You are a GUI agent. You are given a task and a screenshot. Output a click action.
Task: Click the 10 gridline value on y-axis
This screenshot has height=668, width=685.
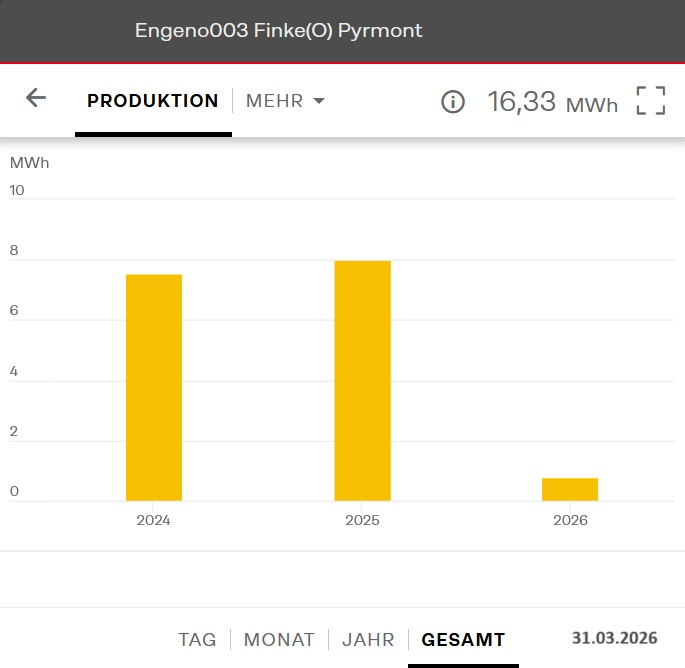pos(17,190)
